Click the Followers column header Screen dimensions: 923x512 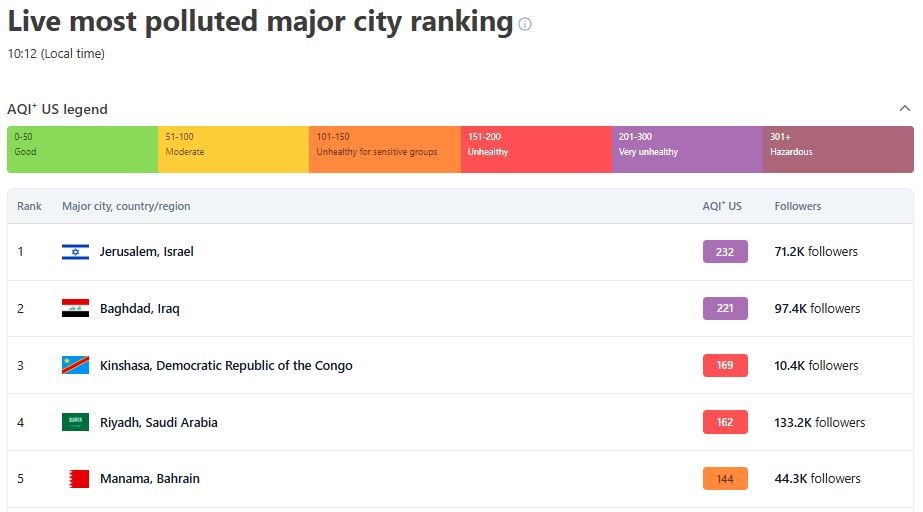798,206
